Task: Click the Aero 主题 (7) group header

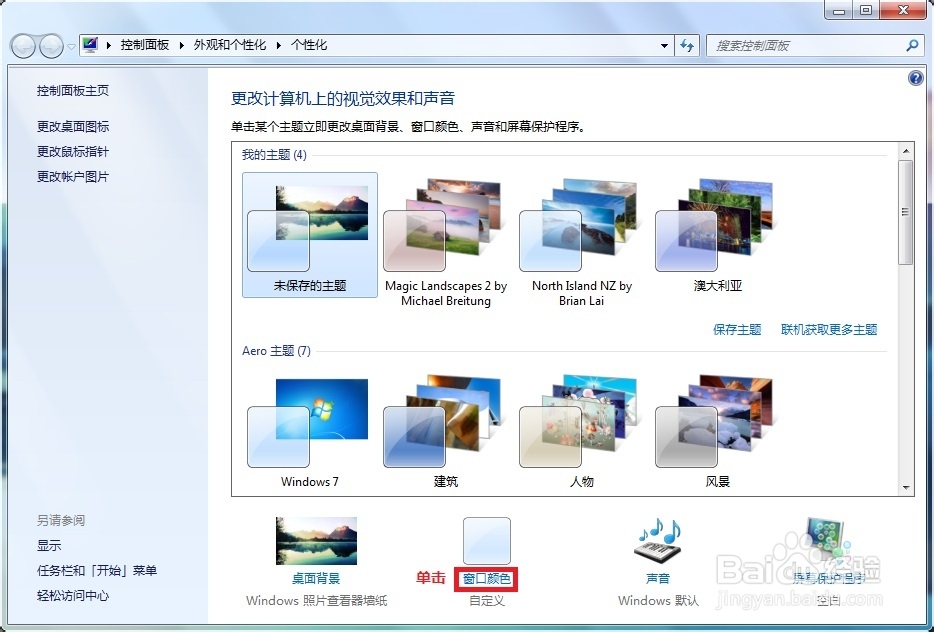Action: [276, 351]
